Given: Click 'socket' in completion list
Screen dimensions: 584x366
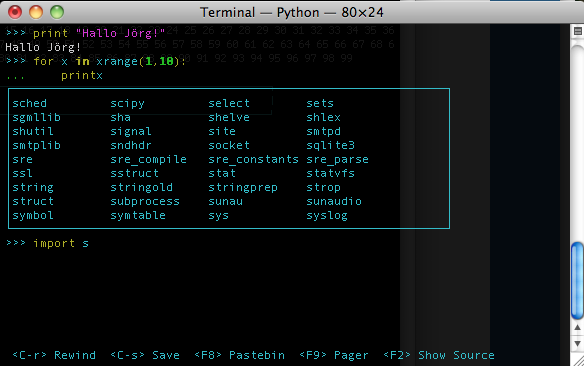Looking at the screenshot, I should 229,145.
